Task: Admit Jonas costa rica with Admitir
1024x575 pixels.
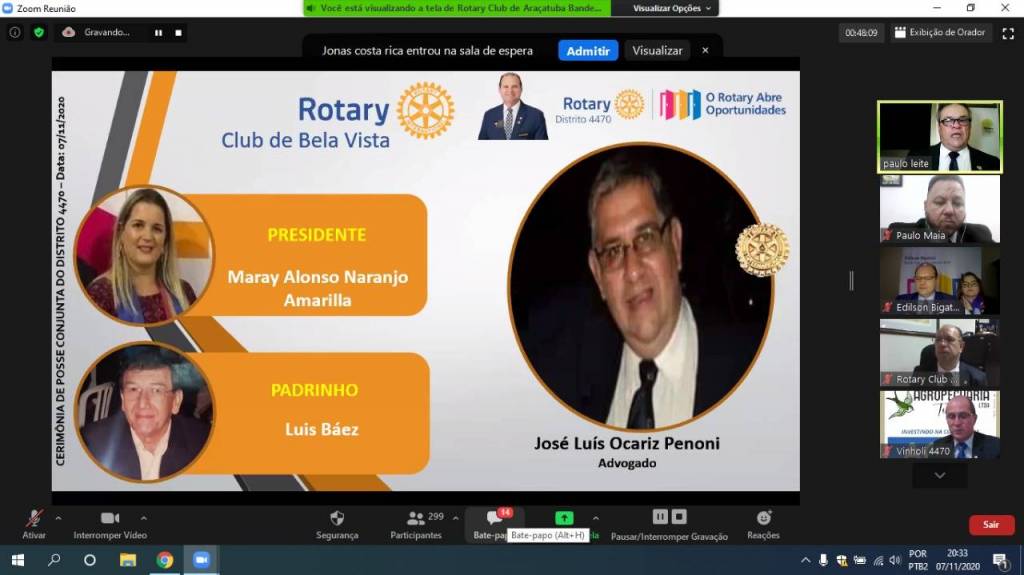Action: point(588,50)
